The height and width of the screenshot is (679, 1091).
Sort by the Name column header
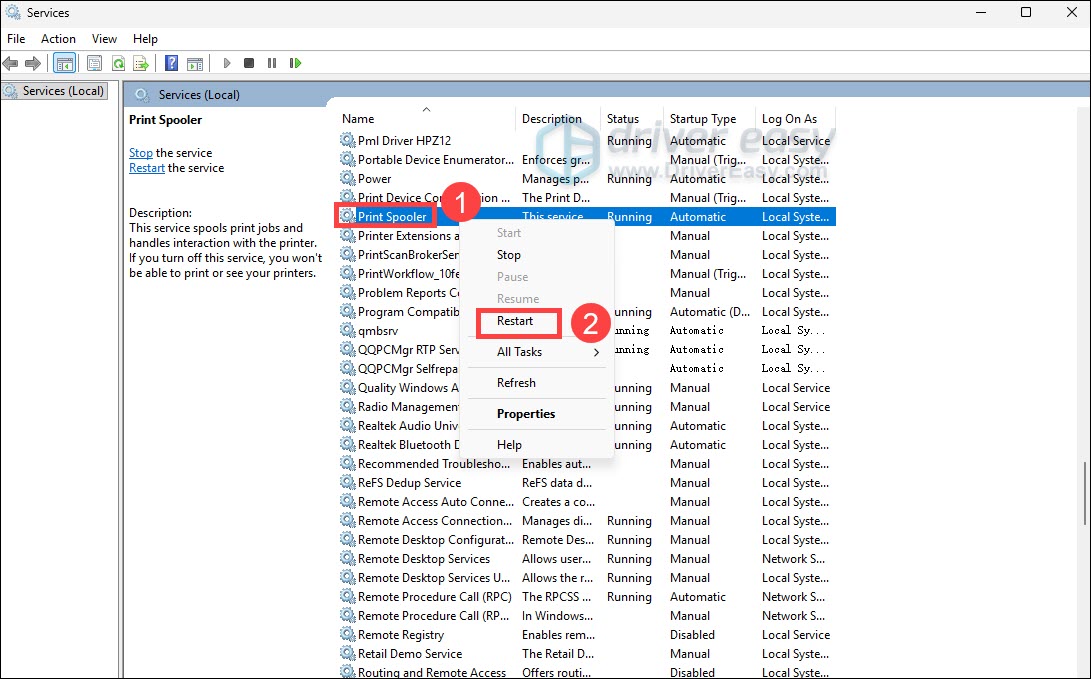pos(426,119)
